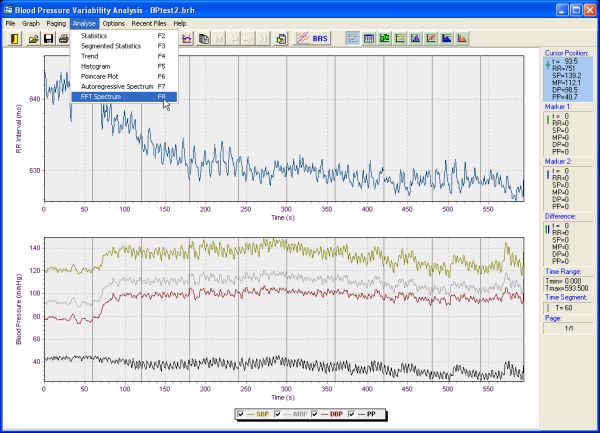The image size is (600, 433).
Task: Click the open file folder icon
Action: pyautogui.click(x=33, y=39)
